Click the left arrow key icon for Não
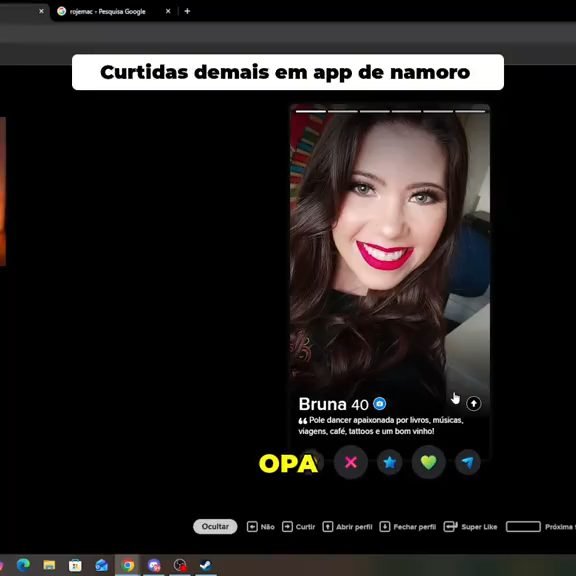Screen dimensions: 576x576 (252, 526)
